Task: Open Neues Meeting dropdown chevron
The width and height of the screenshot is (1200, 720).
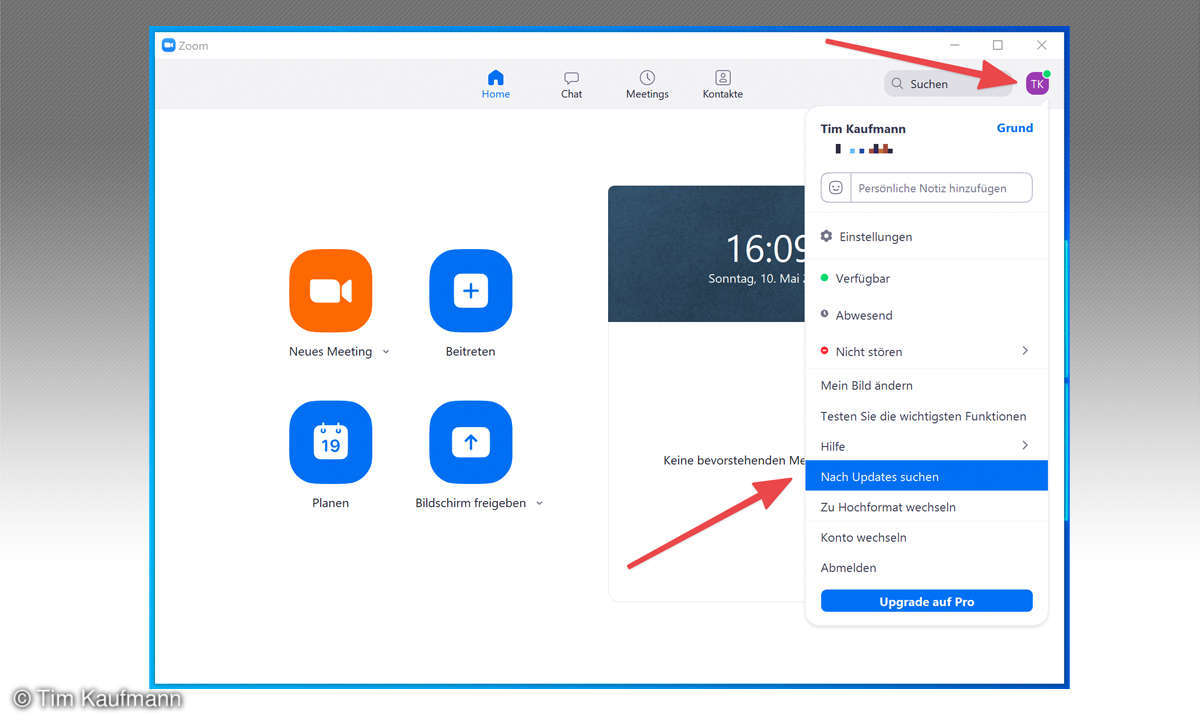Action: click(x=386, y=352)
